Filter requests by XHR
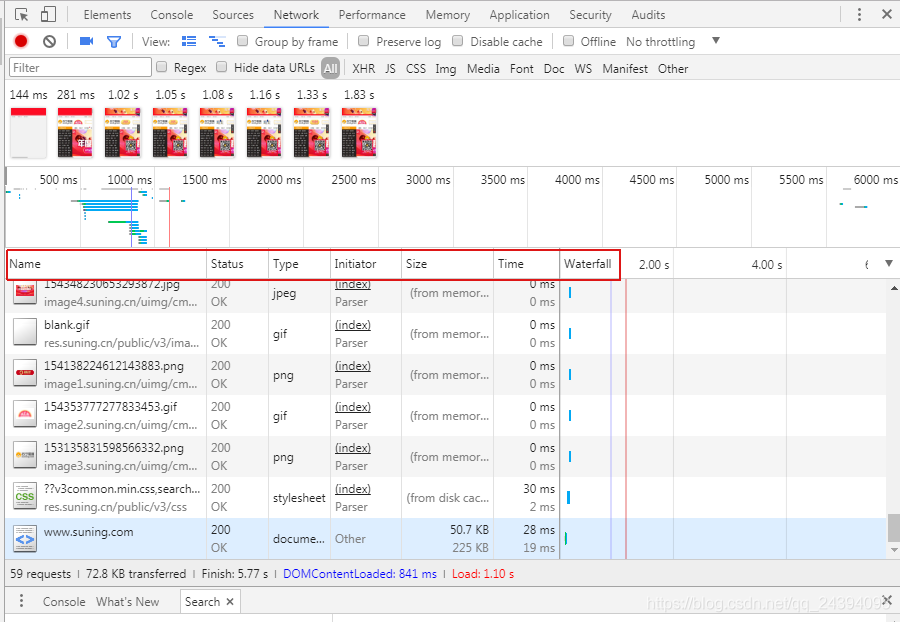This screenshot has height=622, width=900. point(363,68)
